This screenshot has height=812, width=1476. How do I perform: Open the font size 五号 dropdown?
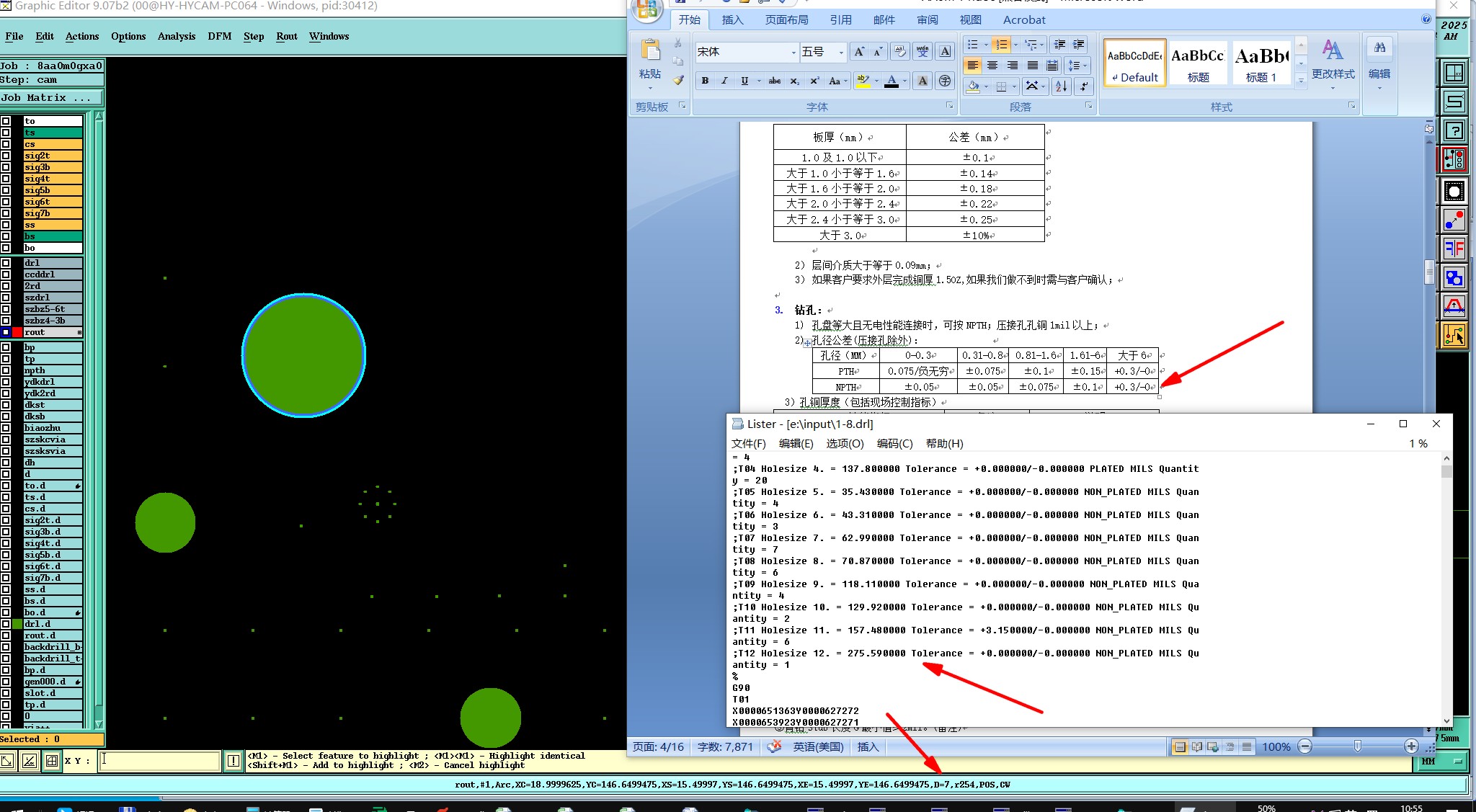point(841,52)
